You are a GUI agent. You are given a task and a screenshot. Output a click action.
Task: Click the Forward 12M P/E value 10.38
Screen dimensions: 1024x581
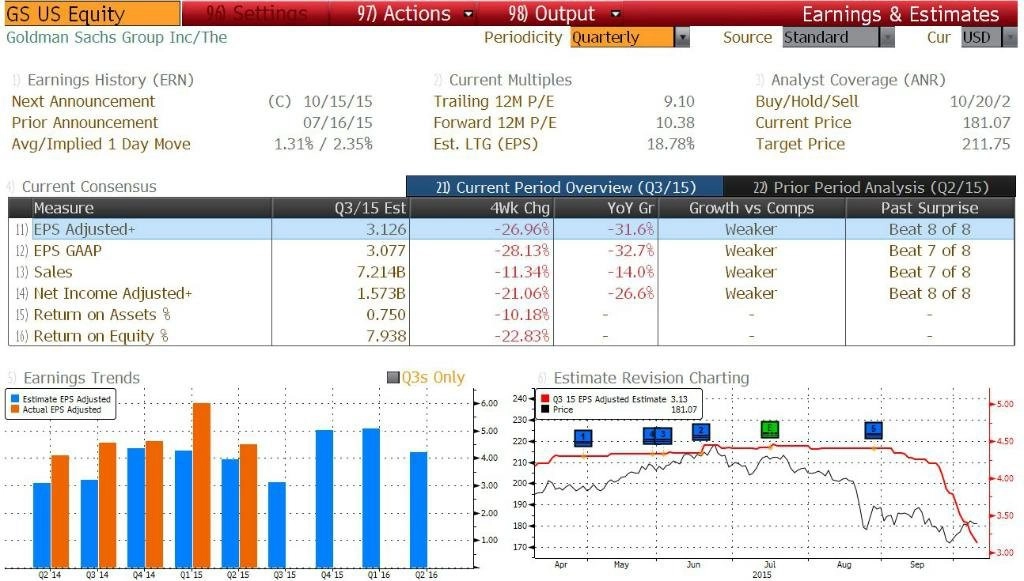(675, 123)
